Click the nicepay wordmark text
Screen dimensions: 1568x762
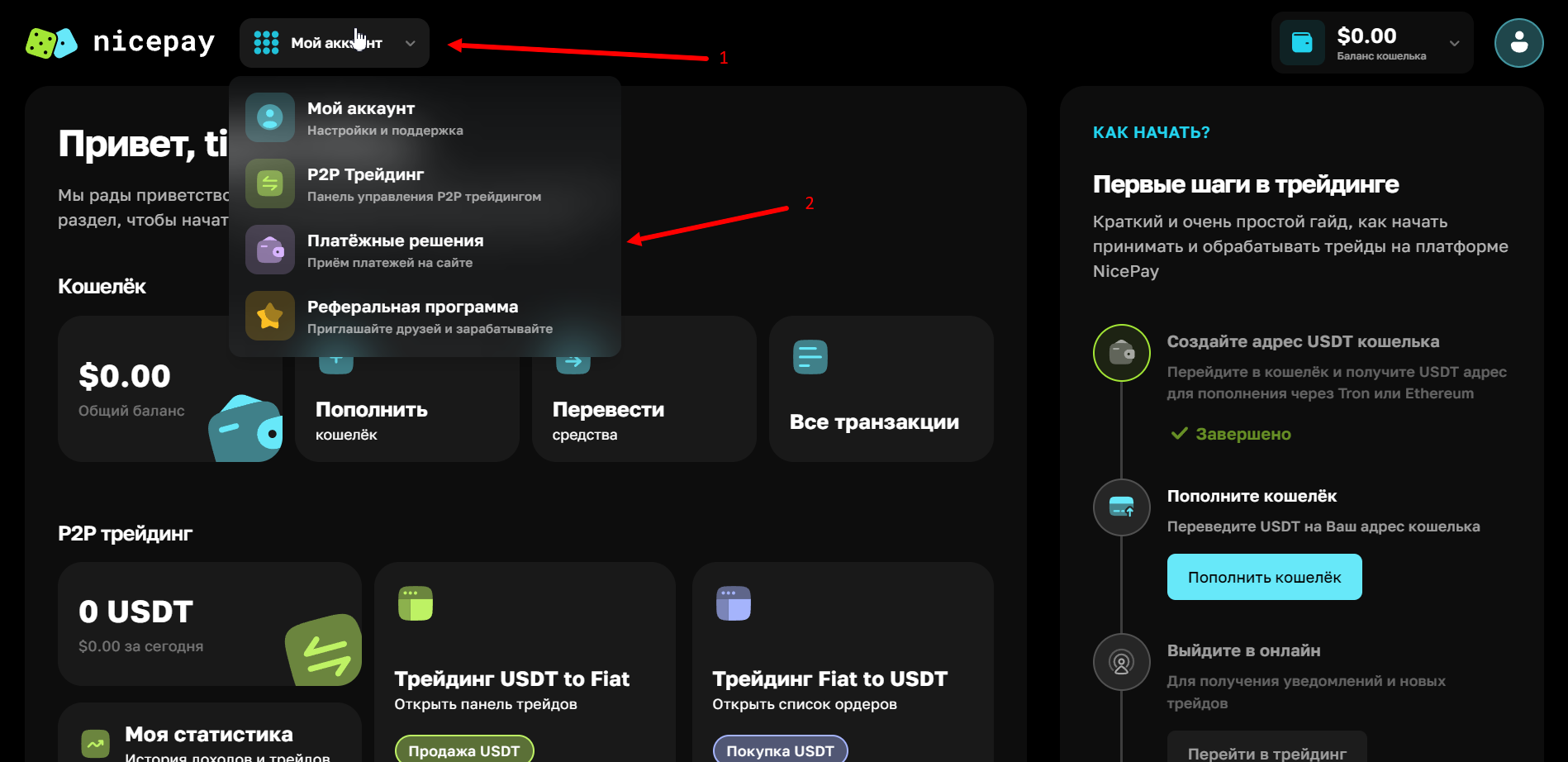154,42
